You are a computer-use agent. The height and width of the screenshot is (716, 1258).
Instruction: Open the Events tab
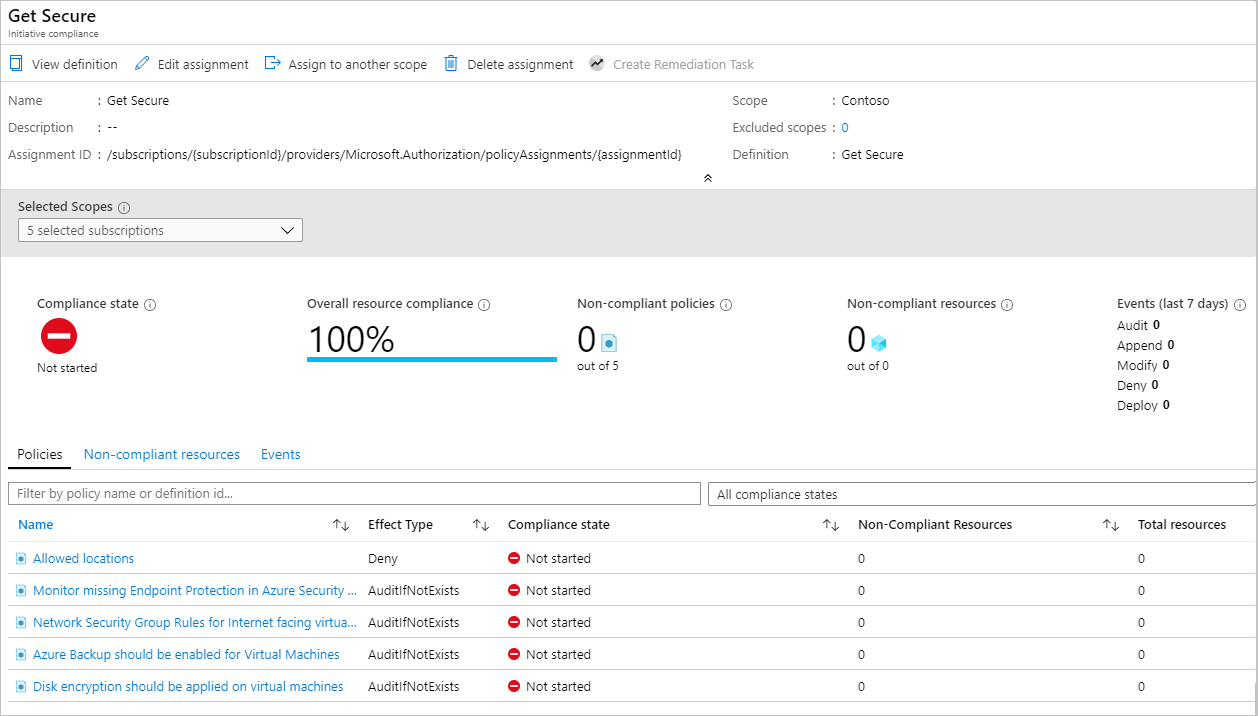coord(280,454)
